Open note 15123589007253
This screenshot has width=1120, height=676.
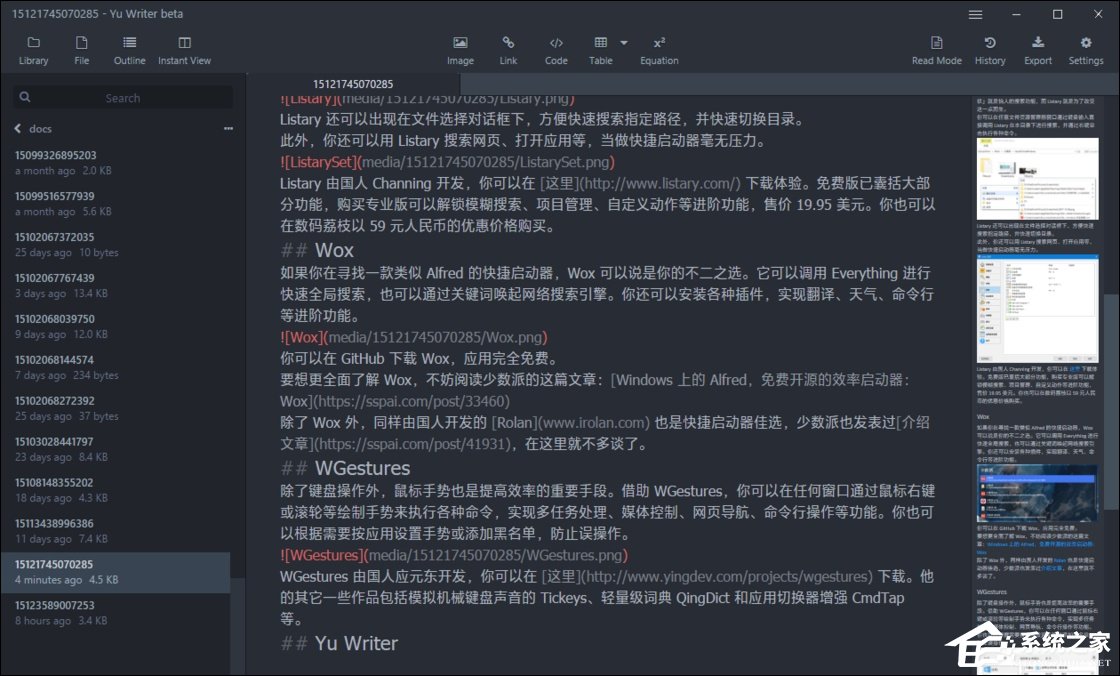116,613
